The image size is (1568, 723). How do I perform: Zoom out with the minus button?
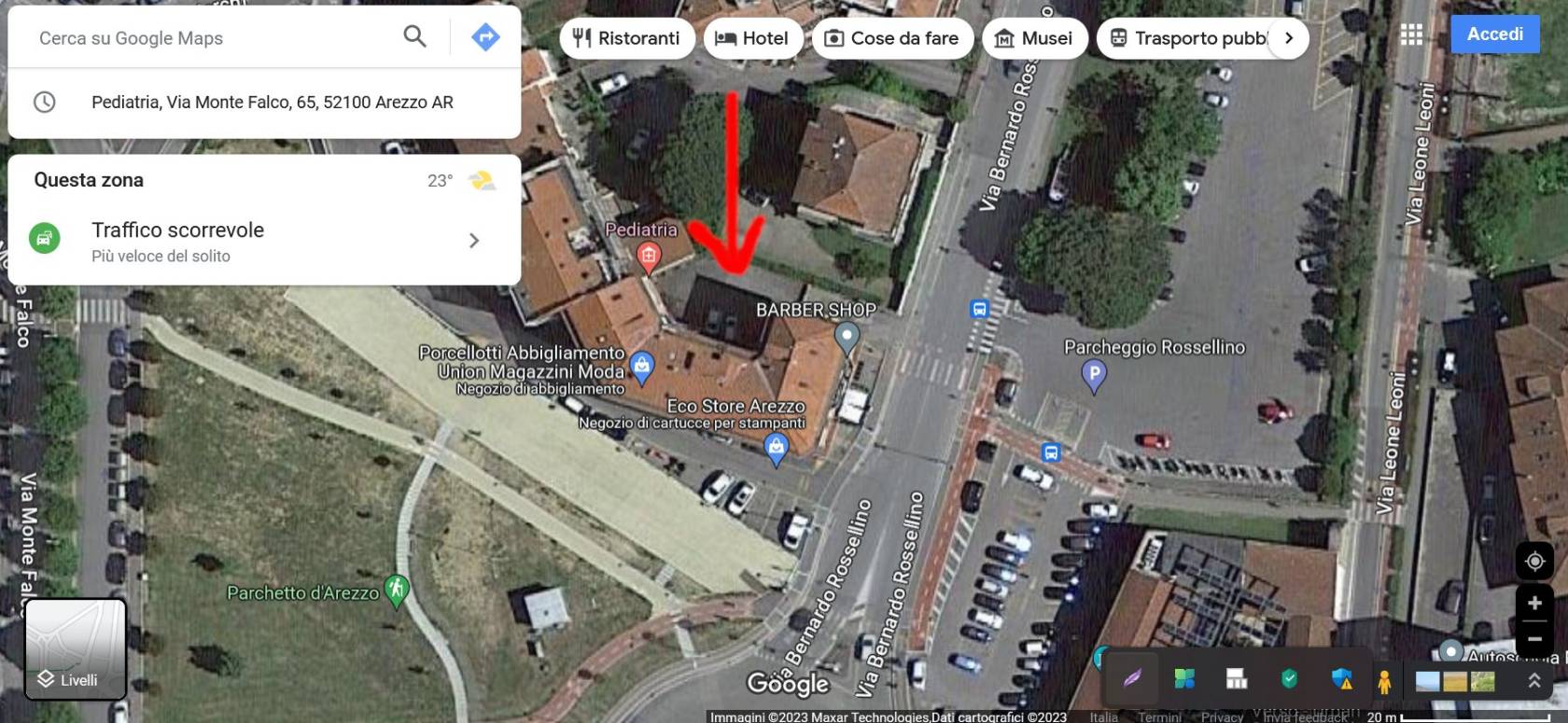click(x=1534, y=639)
